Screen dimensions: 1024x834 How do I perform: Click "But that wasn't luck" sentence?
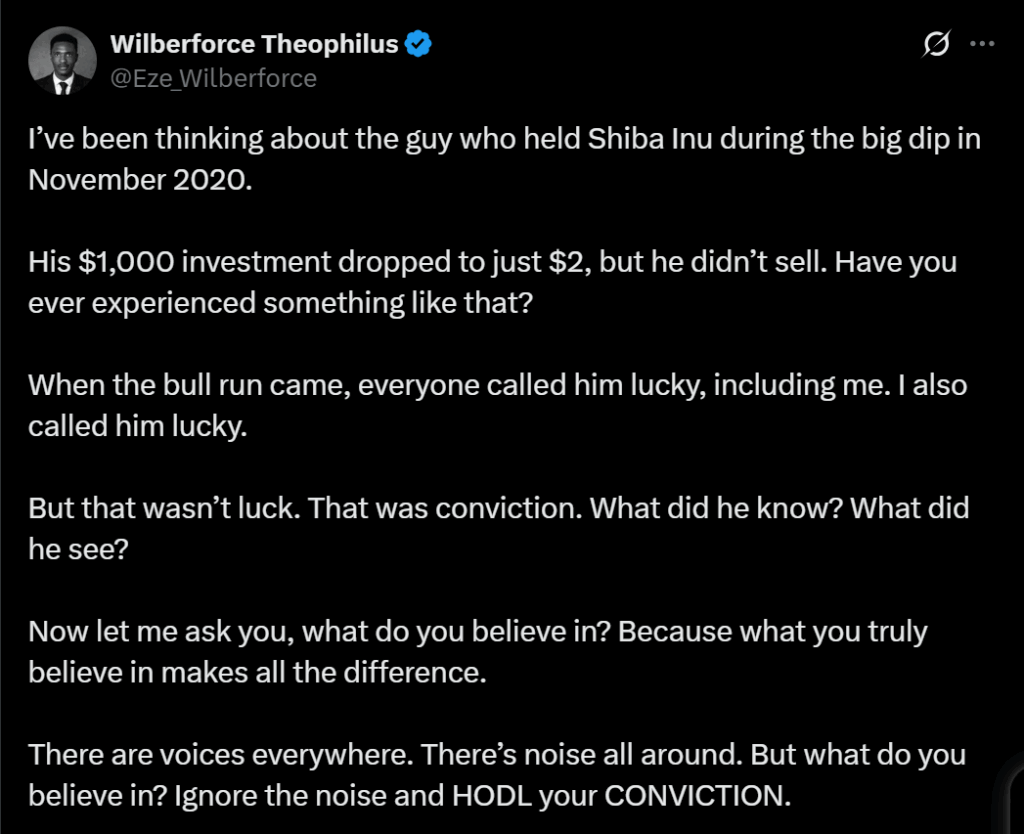click(x=162, y=508)
